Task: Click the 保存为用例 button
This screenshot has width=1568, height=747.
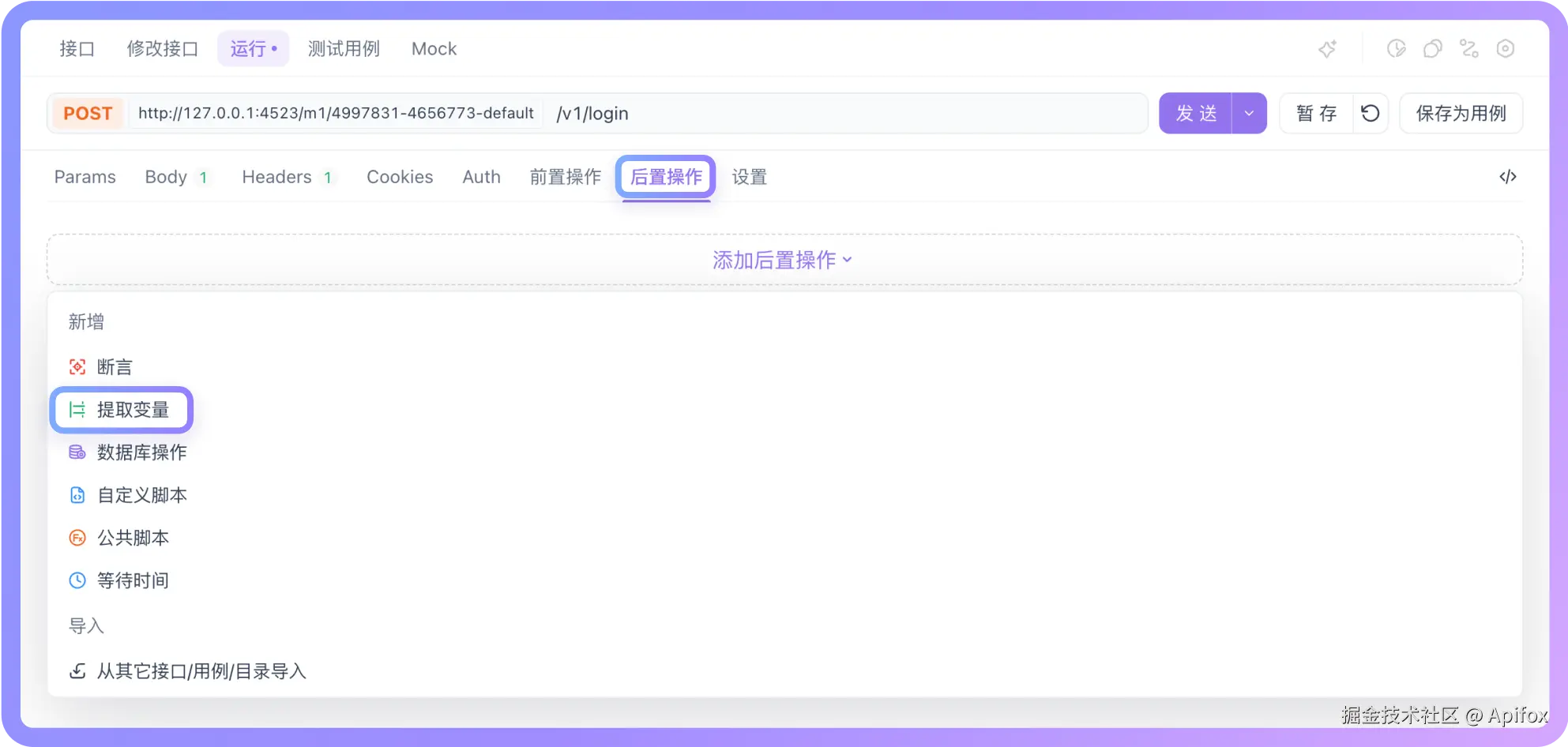Action: pyautogui.click(x=1461, y=113)
